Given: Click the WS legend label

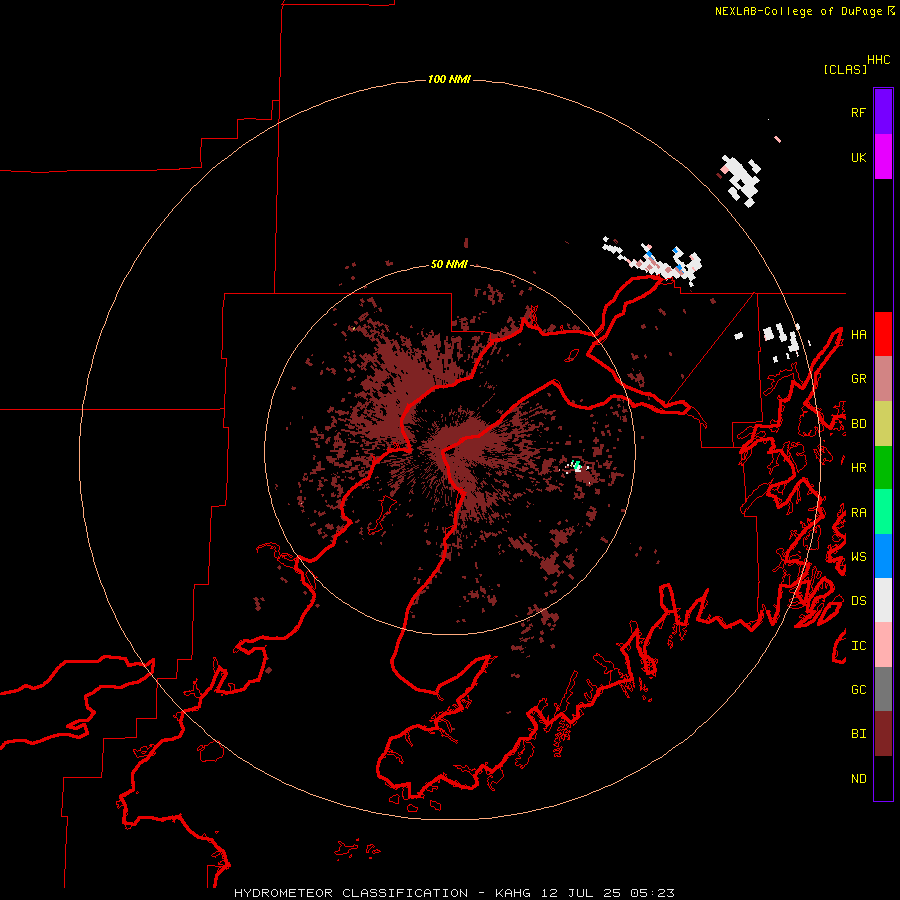Looking at the screenshot, I should click(858, 557).
